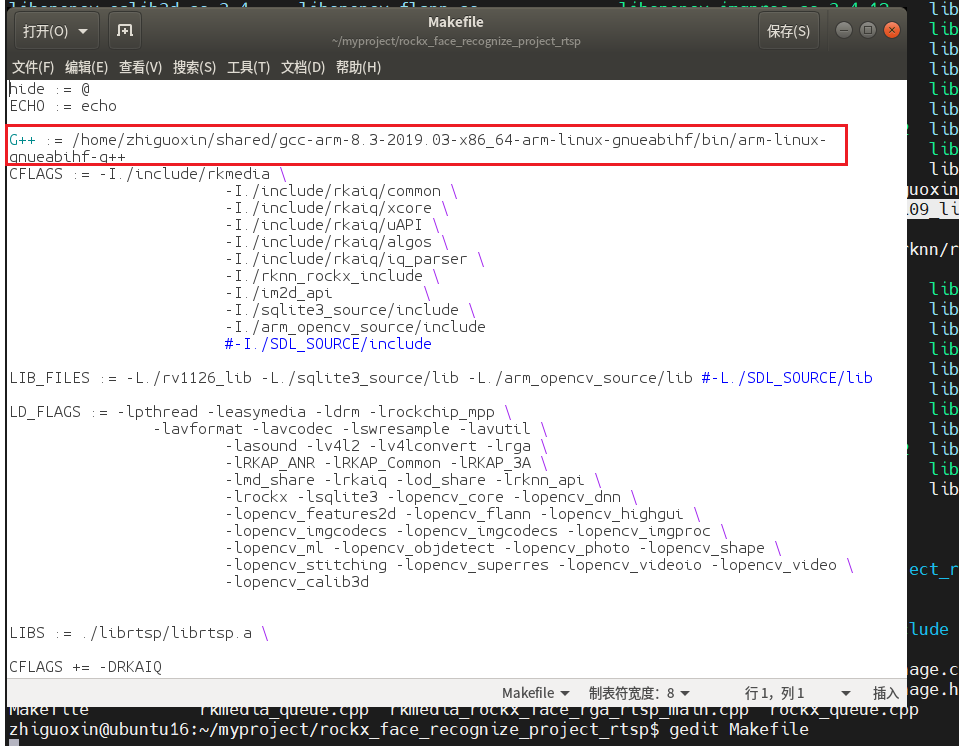Screen dimensions: 959x746
Task: Click 'CFLAGS := -I./include/rkmedia' line
Action: tap(147, 174)
